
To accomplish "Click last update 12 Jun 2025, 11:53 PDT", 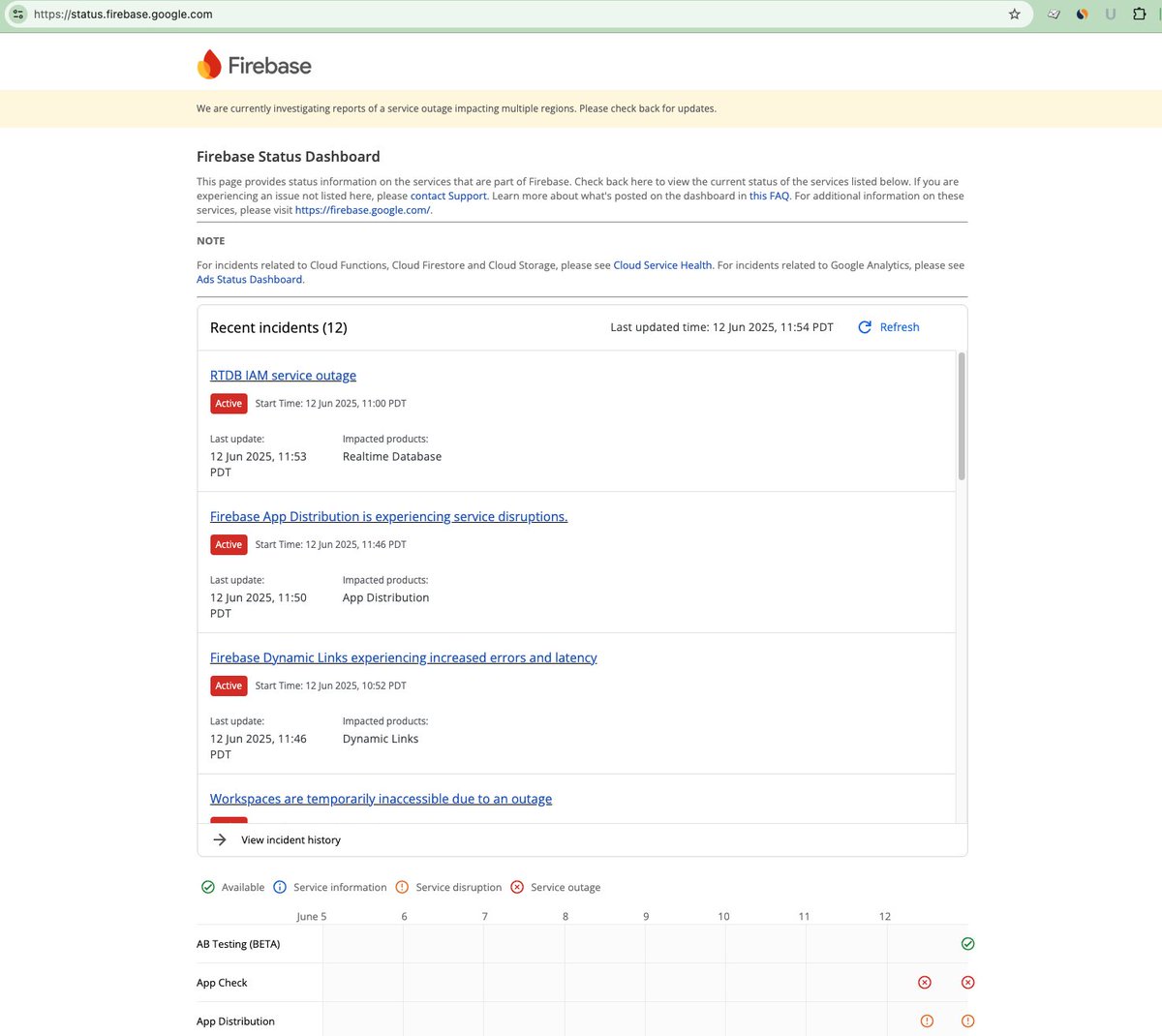I will pos(258,465).
